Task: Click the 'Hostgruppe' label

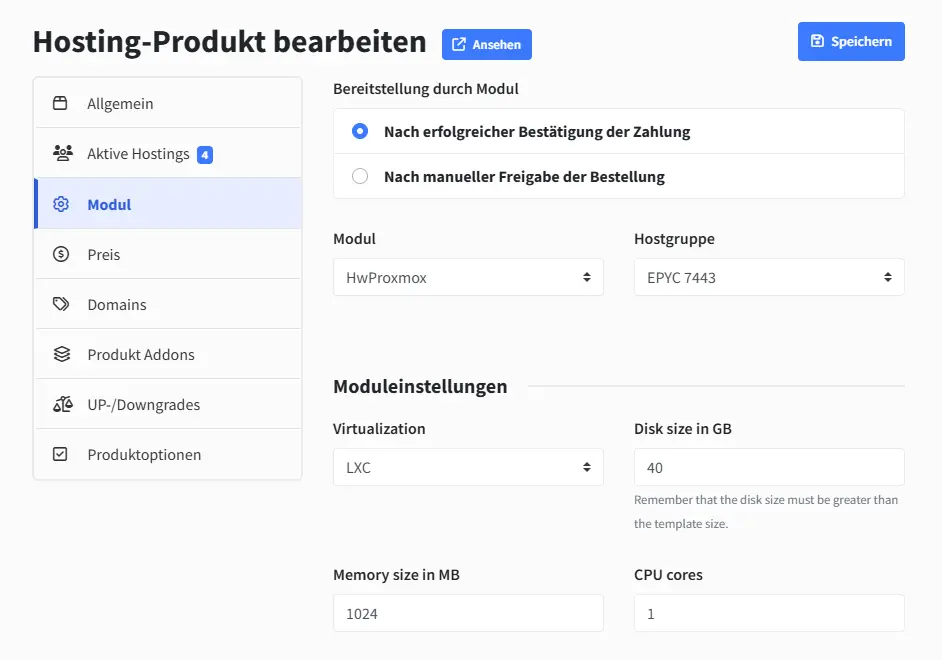Action: pos(674,239)
